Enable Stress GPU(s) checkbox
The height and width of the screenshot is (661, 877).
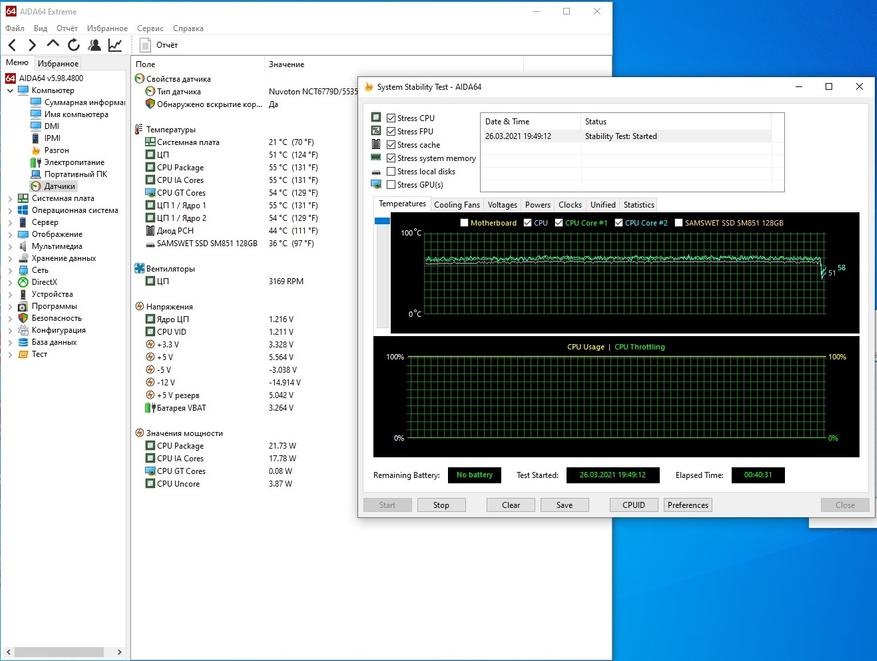(x=391, y=185)
